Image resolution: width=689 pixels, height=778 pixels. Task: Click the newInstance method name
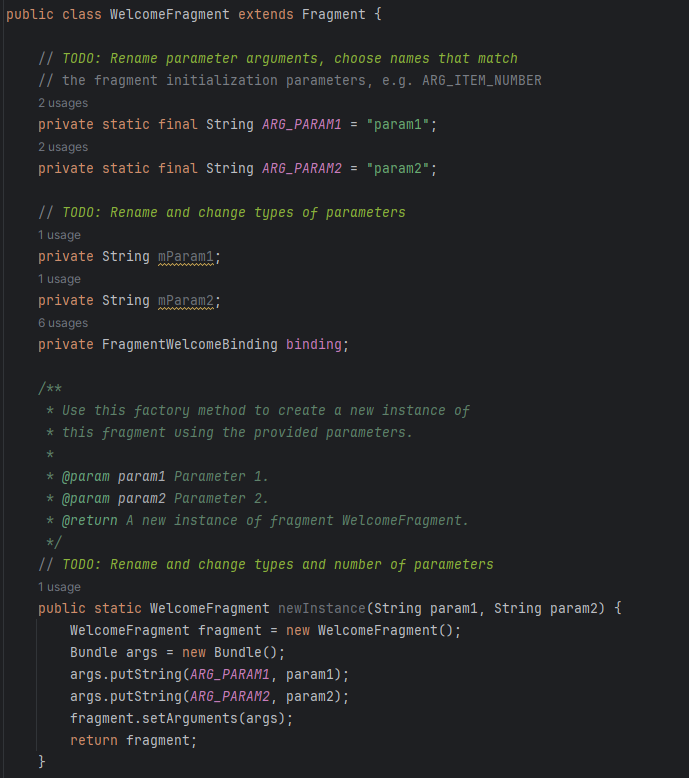click(318, 608)
